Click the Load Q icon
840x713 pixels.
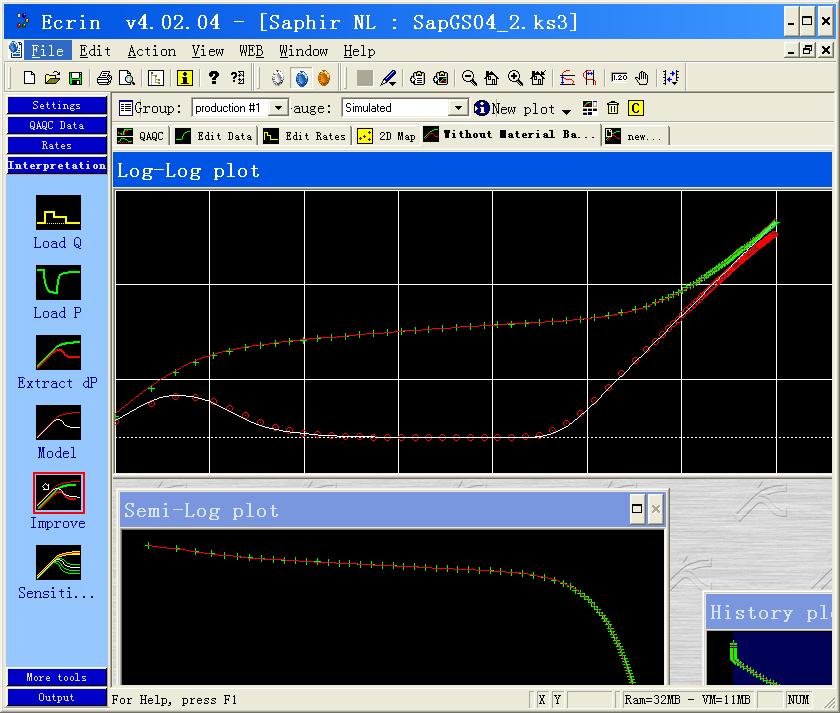point(57,212)
